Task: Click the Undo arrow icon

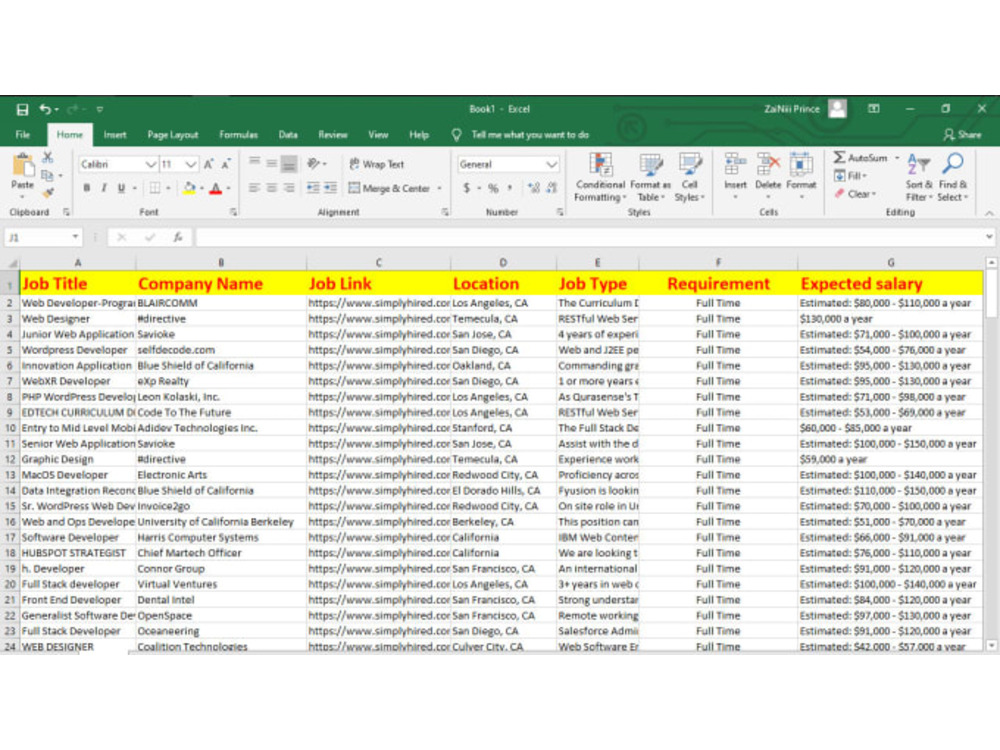Action: (x=45, y=109)
